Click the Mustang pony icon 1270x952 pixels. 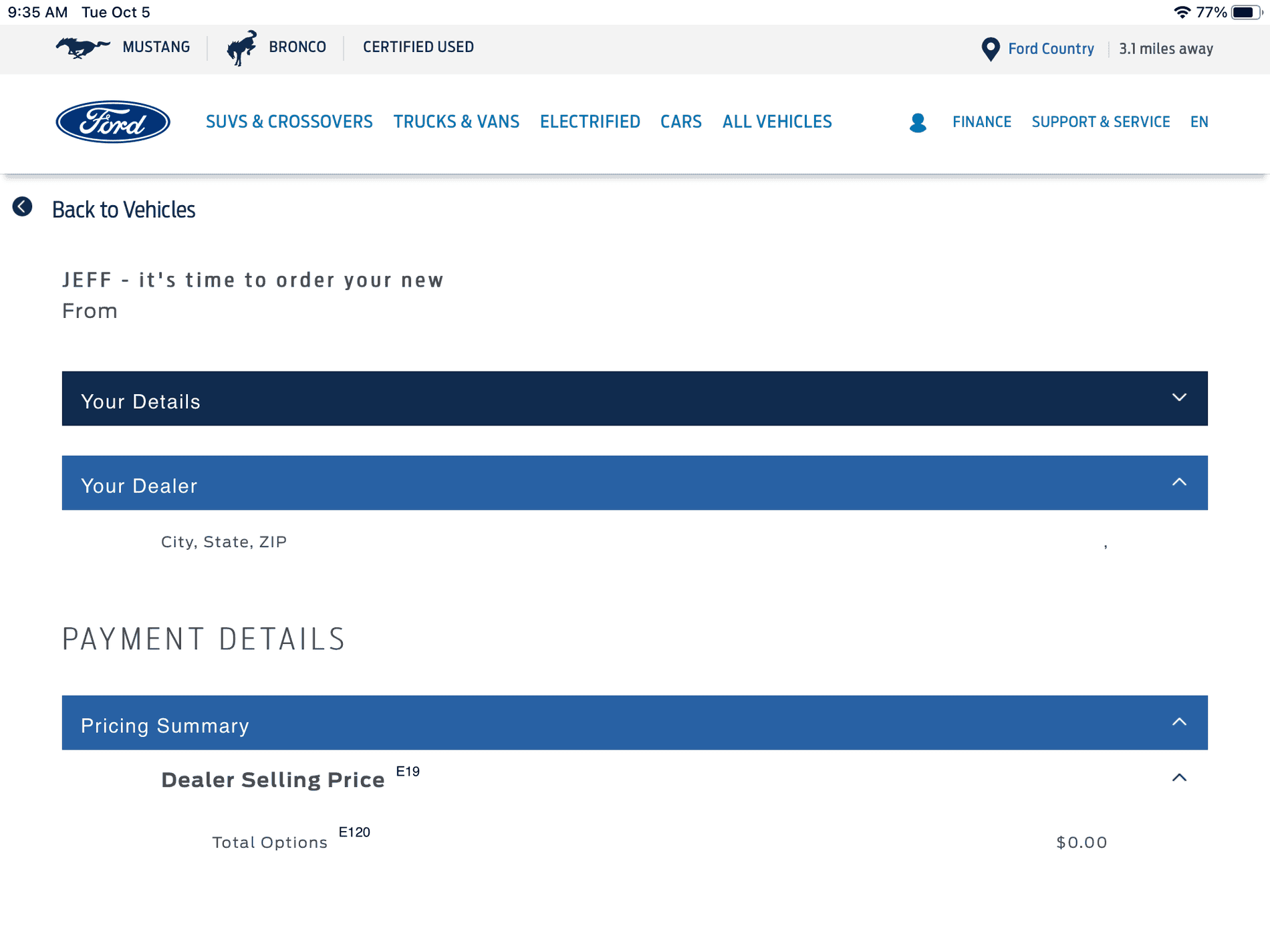pos(83,47)
